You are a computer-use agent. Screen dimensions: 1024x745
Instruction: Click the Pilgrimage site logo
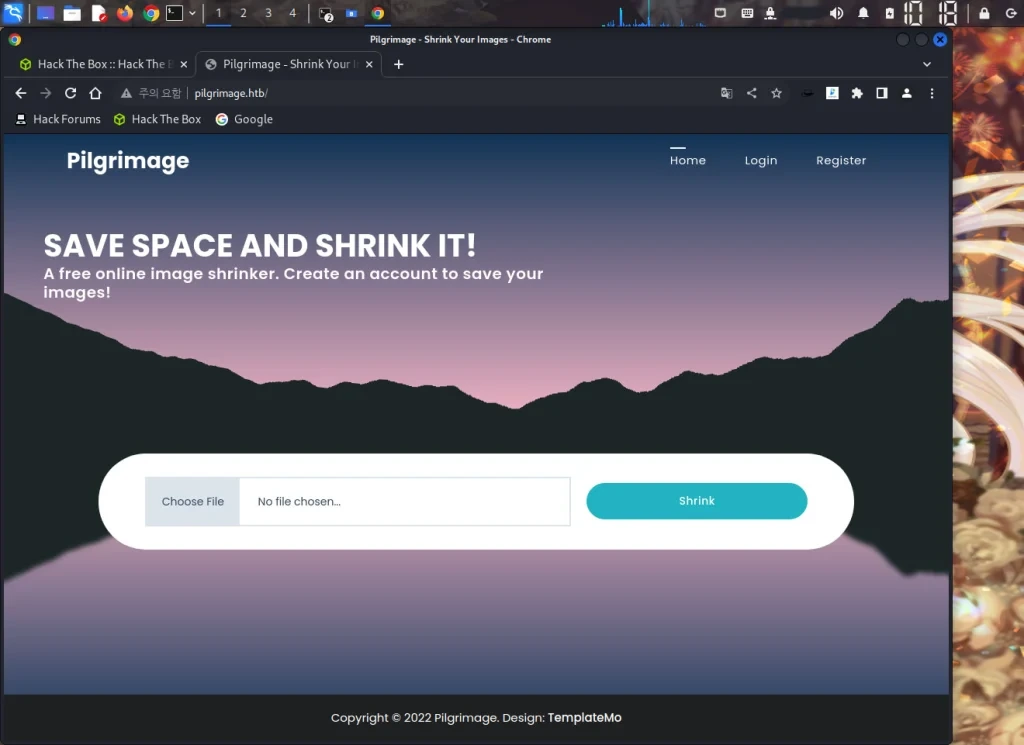click(127, 161)
